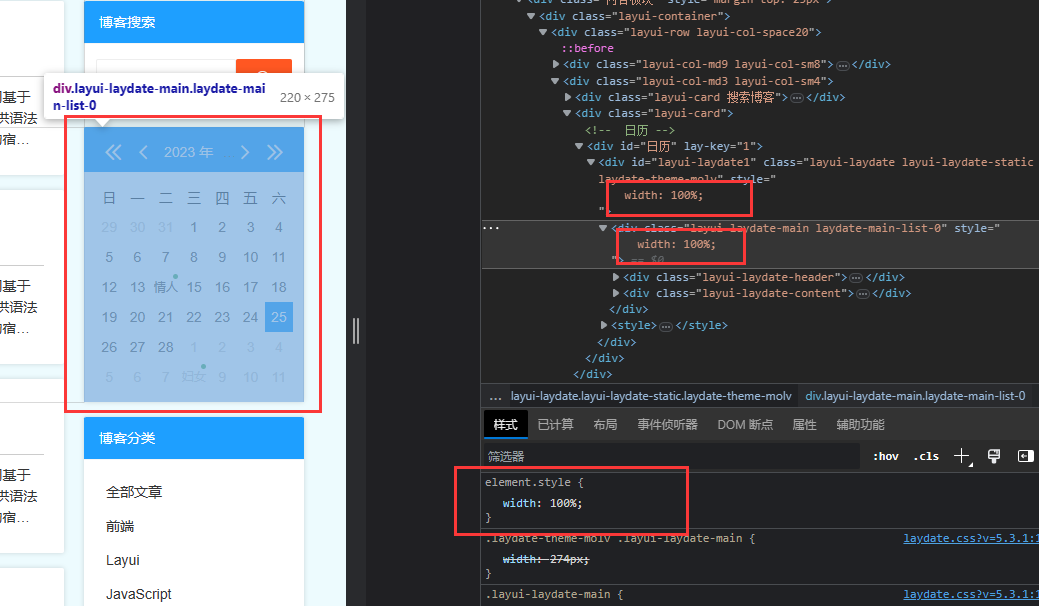The image size is (1039, 606).
Task: Switch to 属性 properties tab
Action: [x=804, y=425]
